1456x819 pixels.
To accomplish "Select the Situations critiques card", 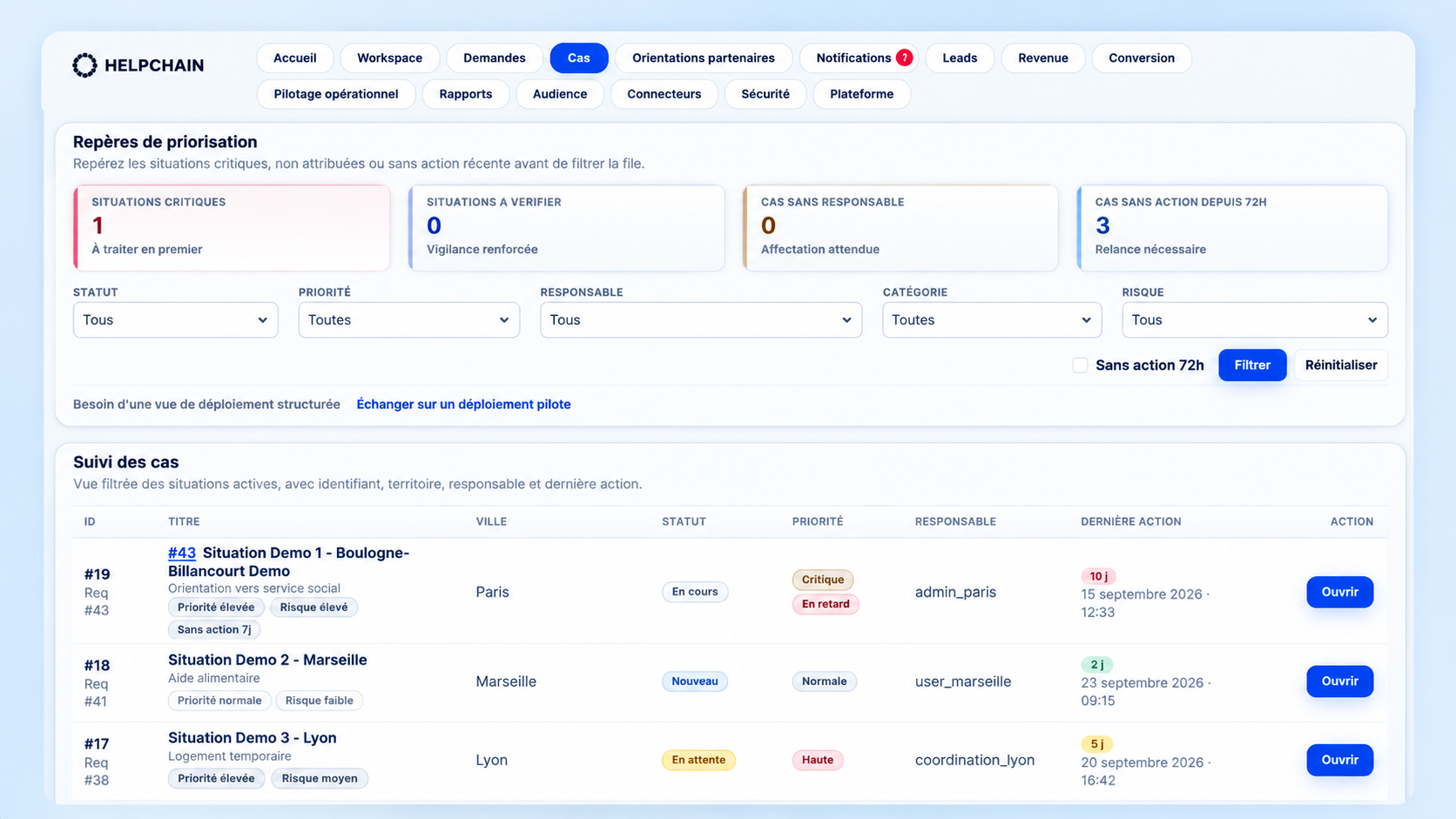I will [x=233, y=228].
